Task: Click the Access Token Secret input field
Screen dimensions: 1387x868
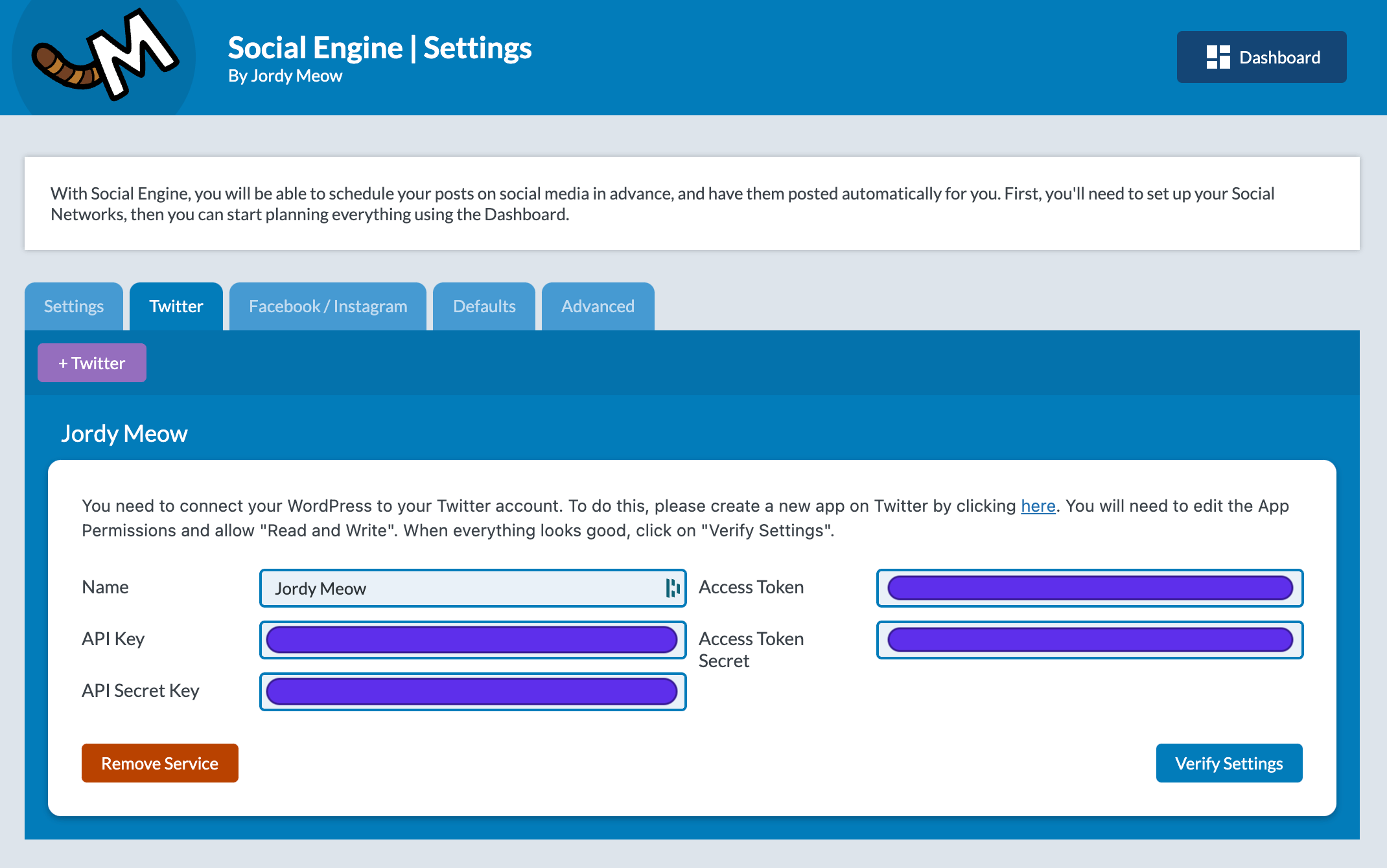Action: click(1090, 640)
